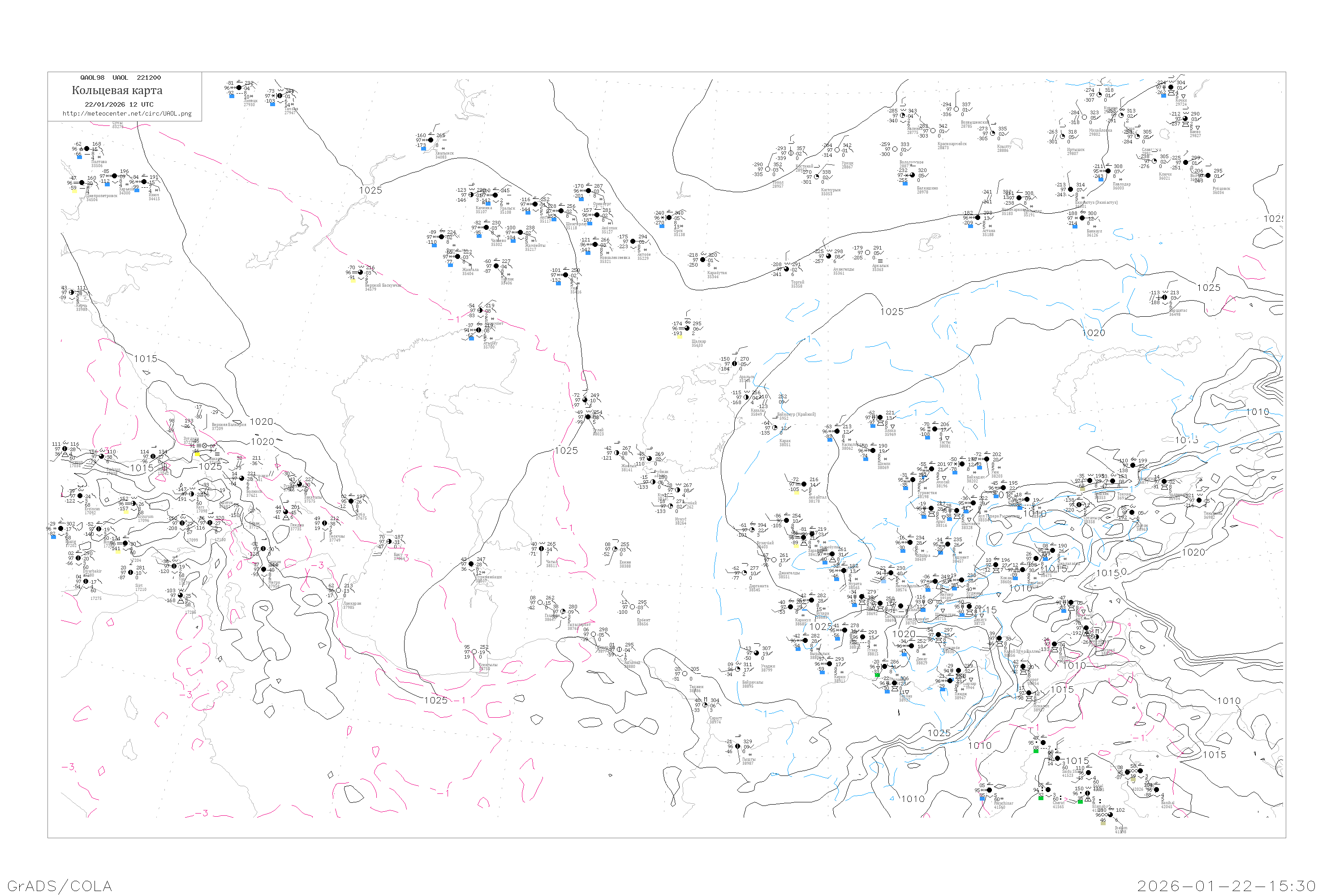Click the Jhelum station circle symbol
This screenshot has width=1344, height=896.
click(x=1110, y=815)
